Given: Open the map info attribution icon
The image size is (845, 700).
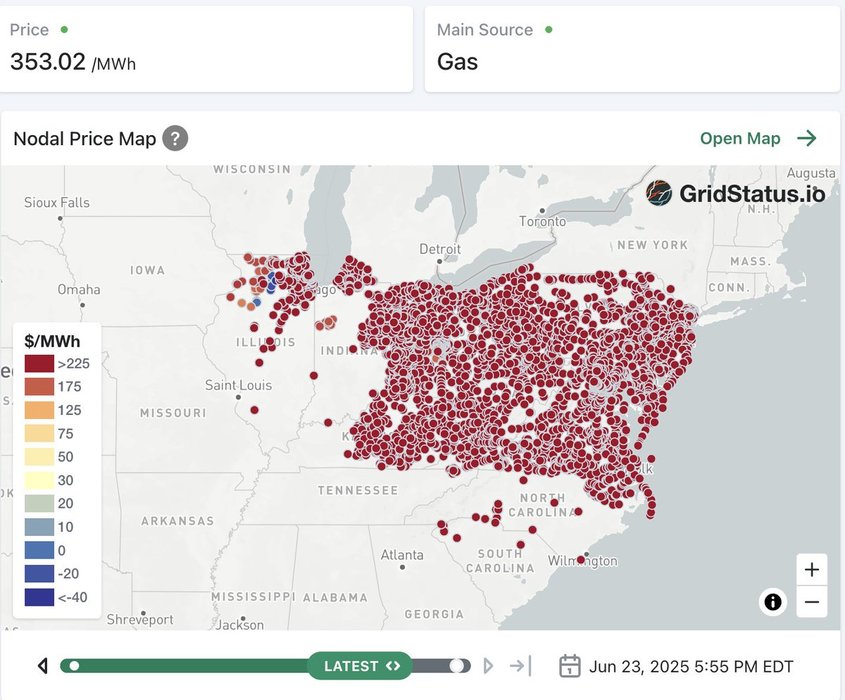Looking at the screenshot, I should coord(772,602).
